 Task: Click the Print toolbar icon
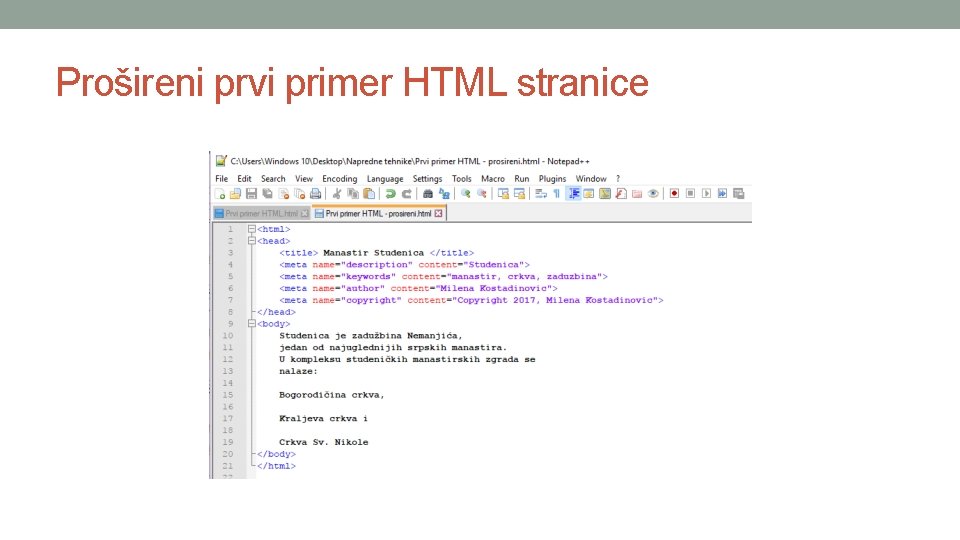tap(315, 193)
